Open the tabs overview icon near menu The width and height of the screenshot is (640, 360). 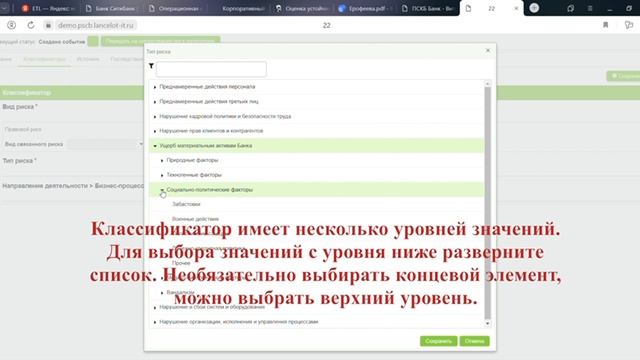point(571,8)
